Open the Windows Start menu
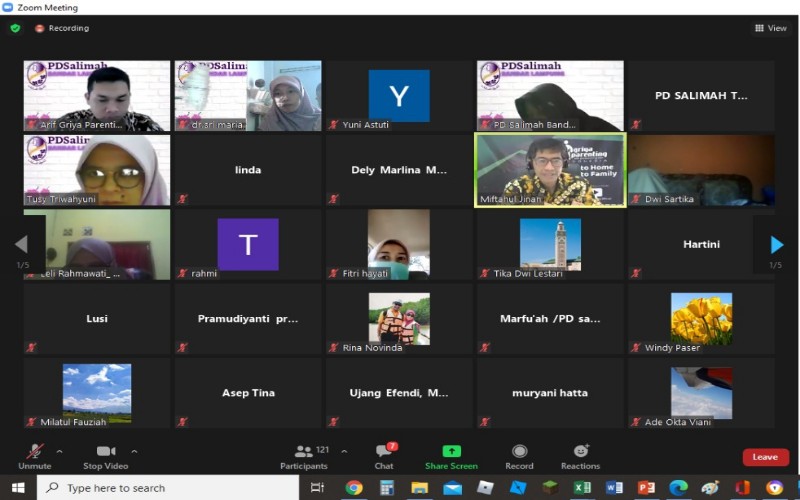 click(18, 488)
